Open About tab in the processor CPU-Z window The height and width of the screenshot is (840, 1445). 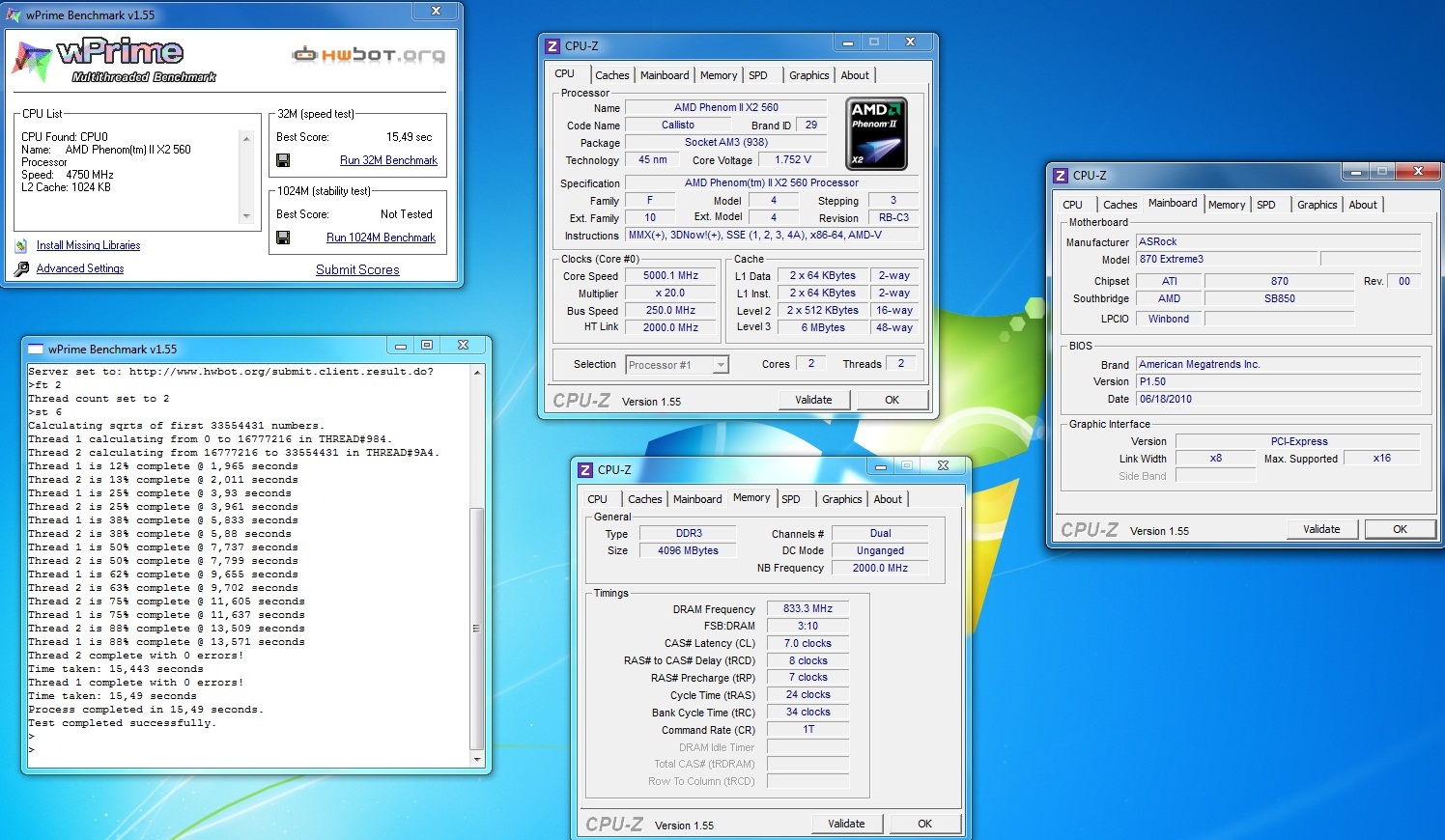click(854, 75)
